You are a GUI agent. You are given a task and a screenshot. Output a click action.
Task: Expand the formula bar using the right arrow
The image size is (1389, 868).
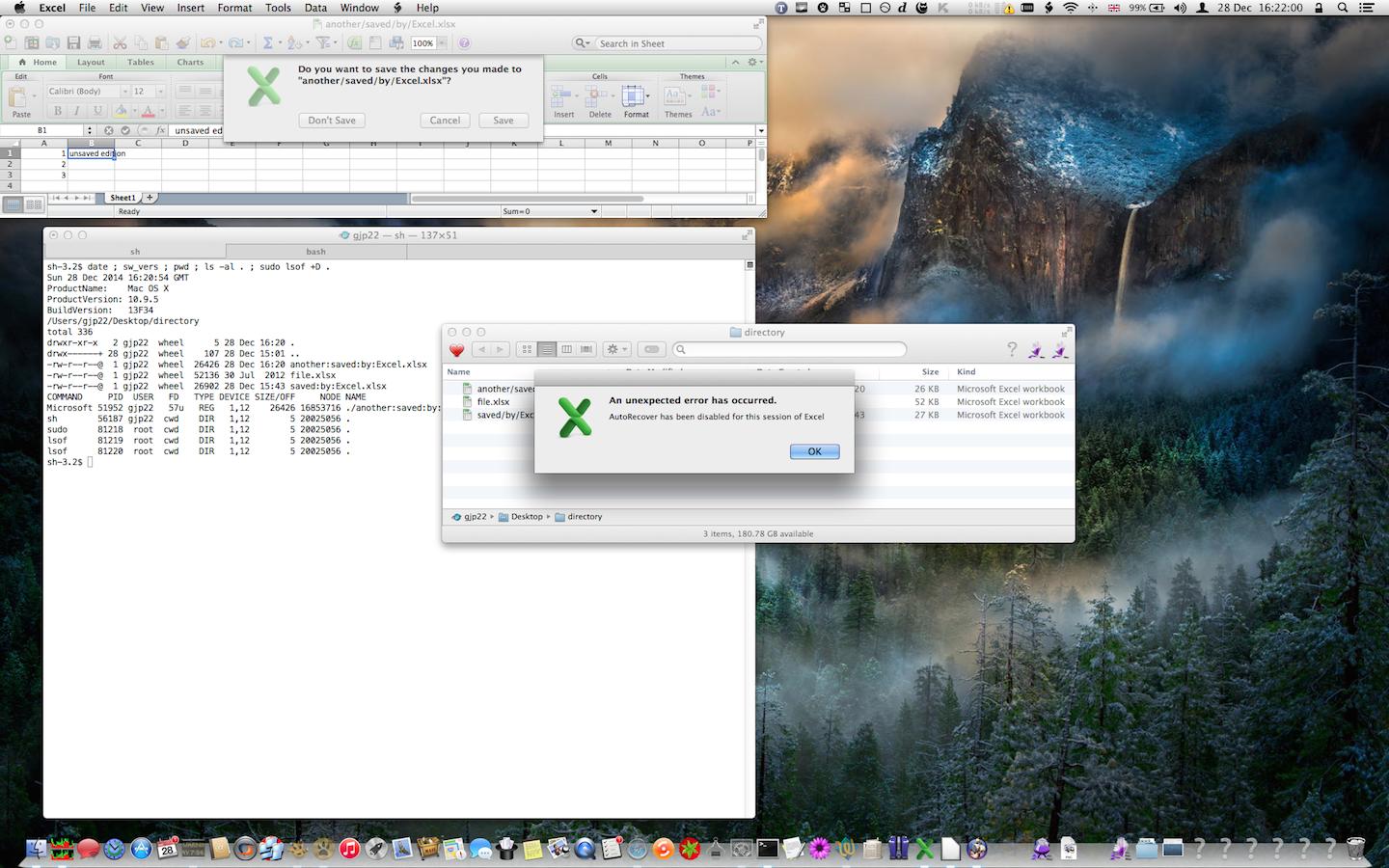(761, 130)
